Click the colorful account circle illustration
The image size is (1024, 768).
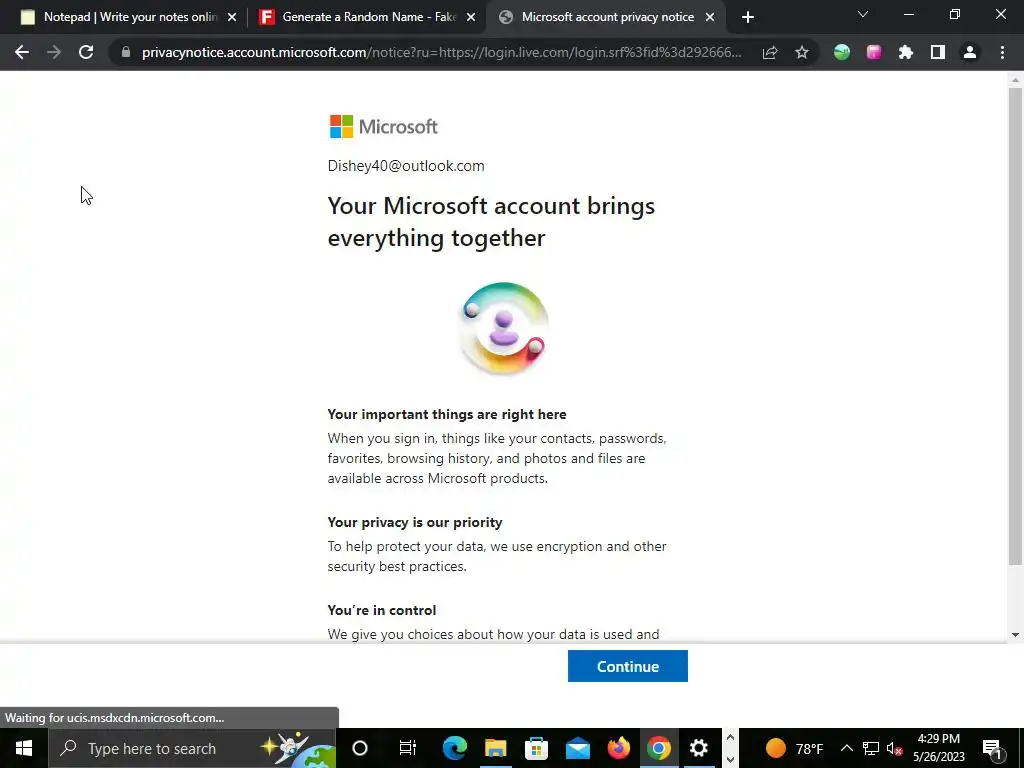[503, 328]
